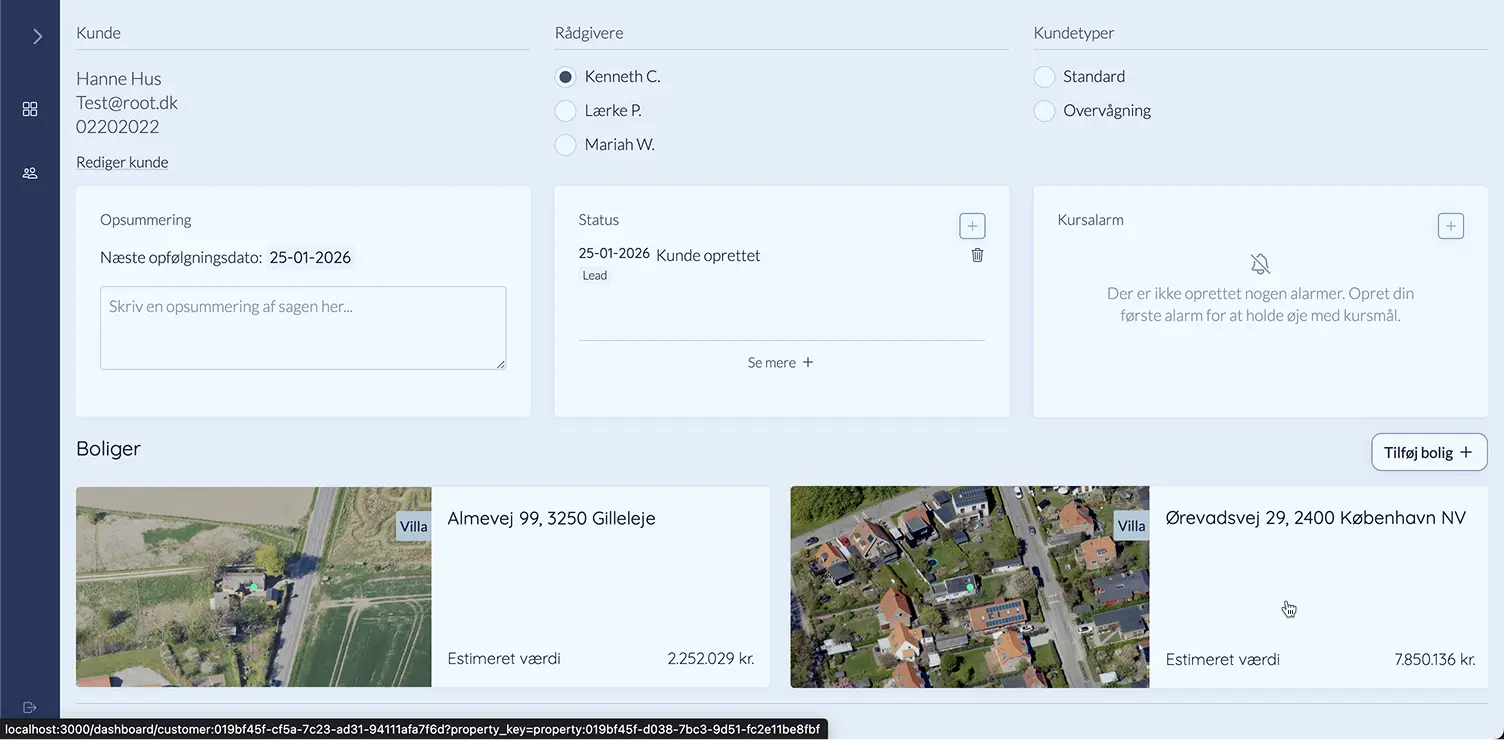Select the customers icon in the sidebar
Screen dimensions: 1504x740
click(29, 172)
